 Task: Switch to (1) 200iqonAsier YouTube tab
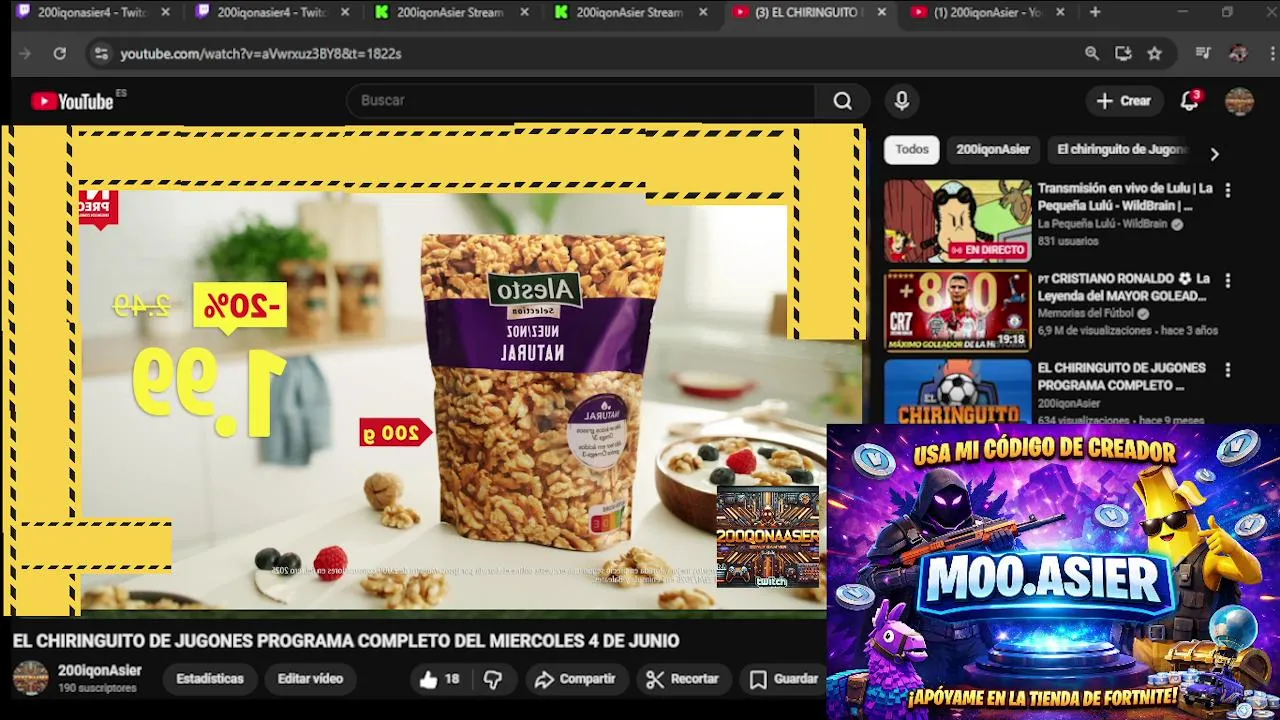tap(988, 13)
